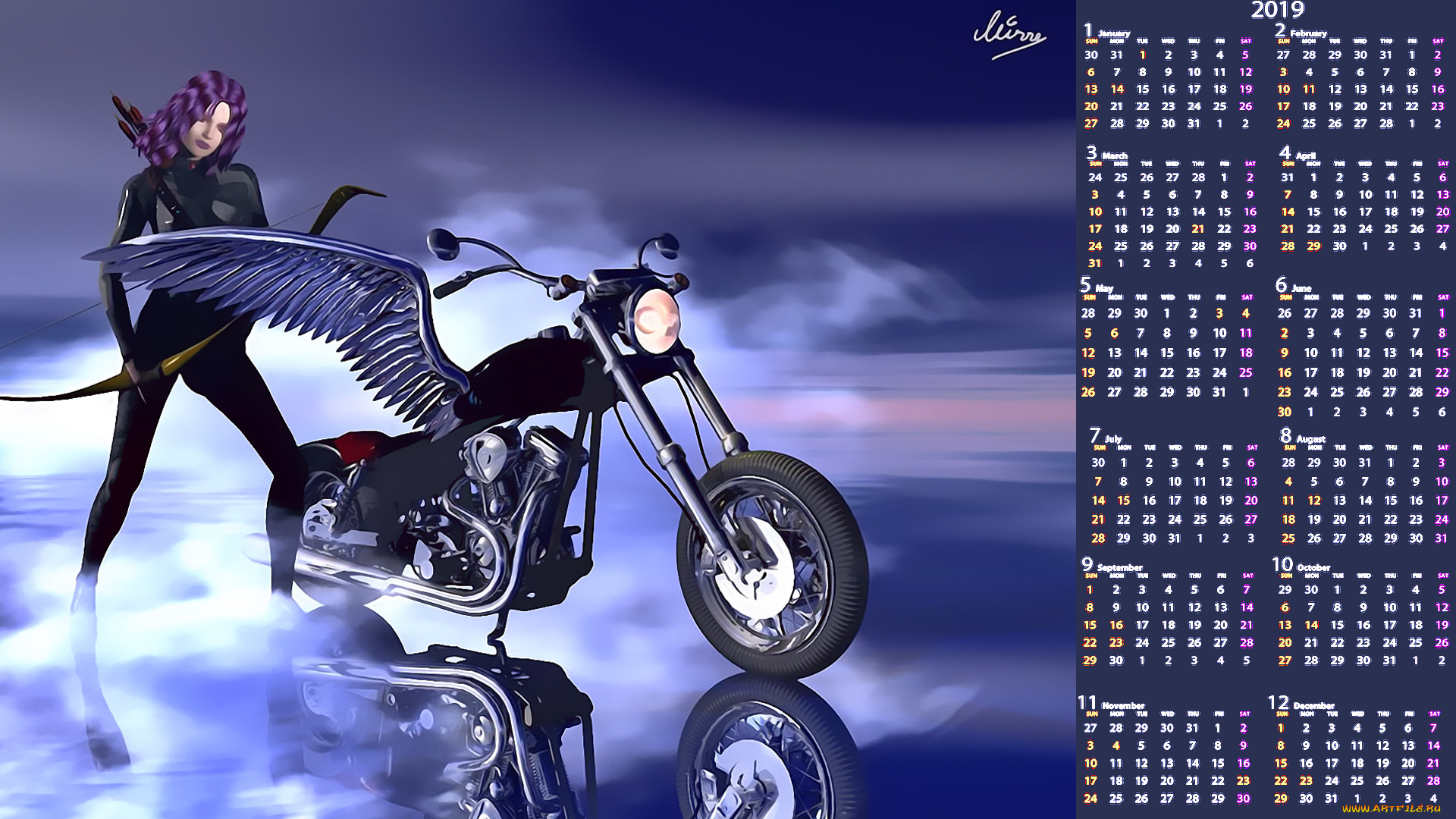Click day 14 in October calendar
The image size is (1456, 819).
pos(1311,626)
